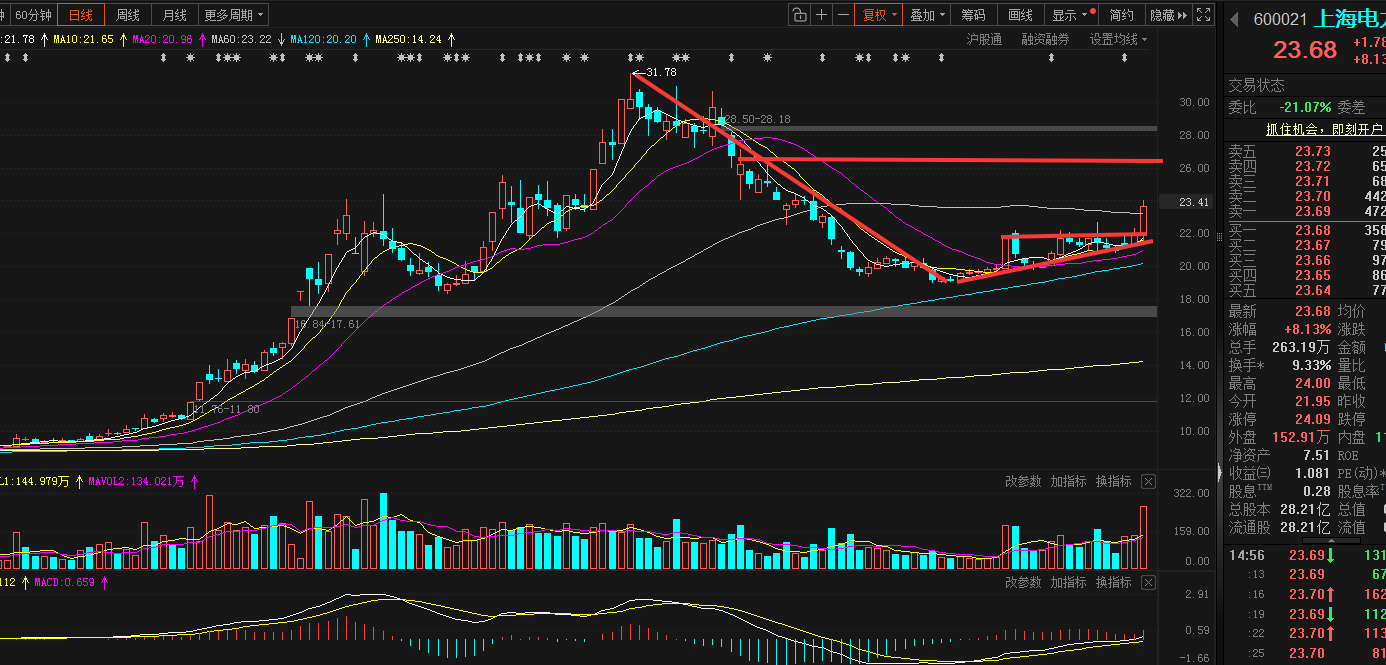
Task: Open the 设置均线 dropdown
Action: pyautogui.click(x=1119, y=39)
